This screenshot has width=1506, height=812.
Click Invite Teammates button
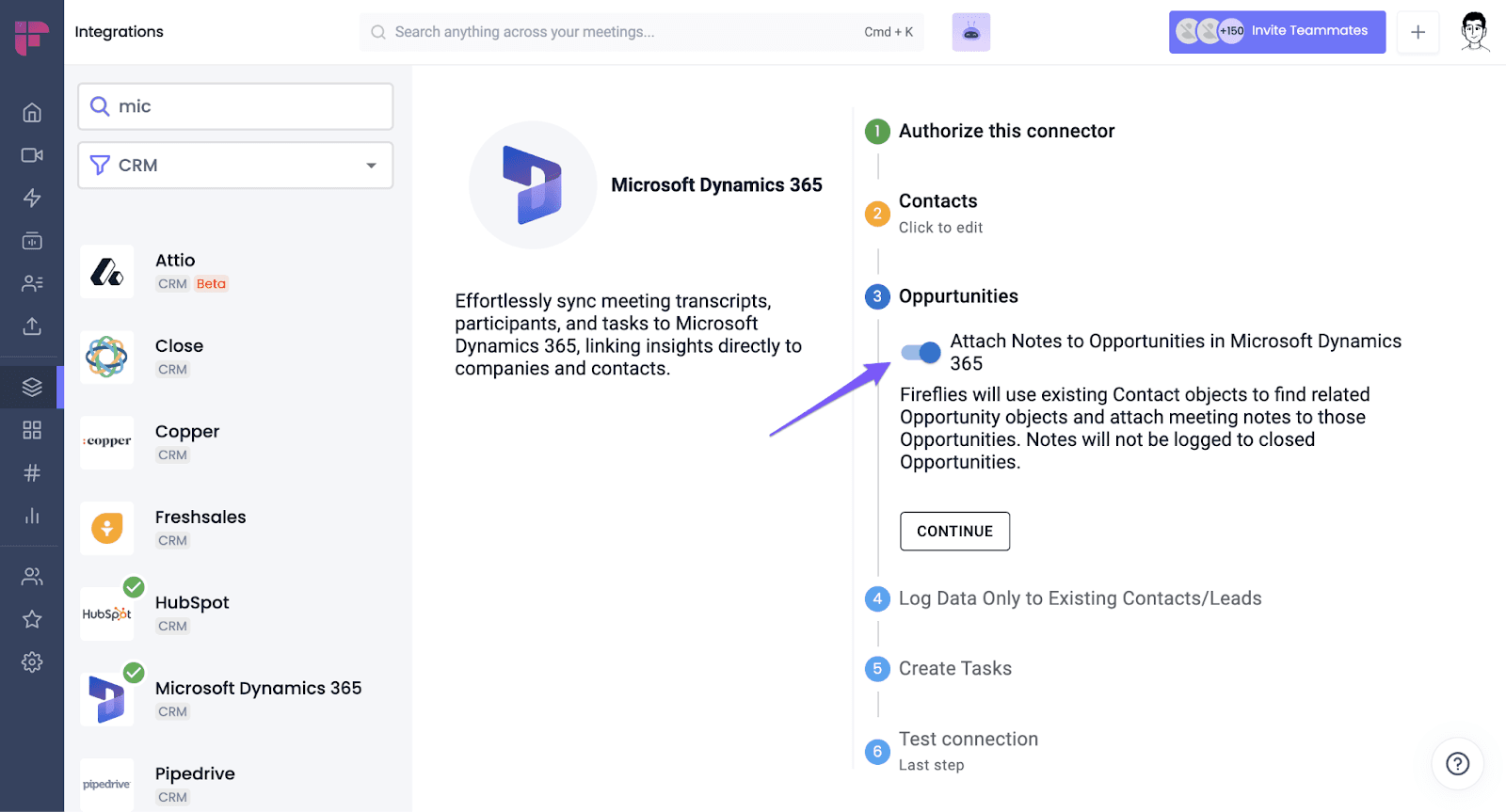[1277, 32]
